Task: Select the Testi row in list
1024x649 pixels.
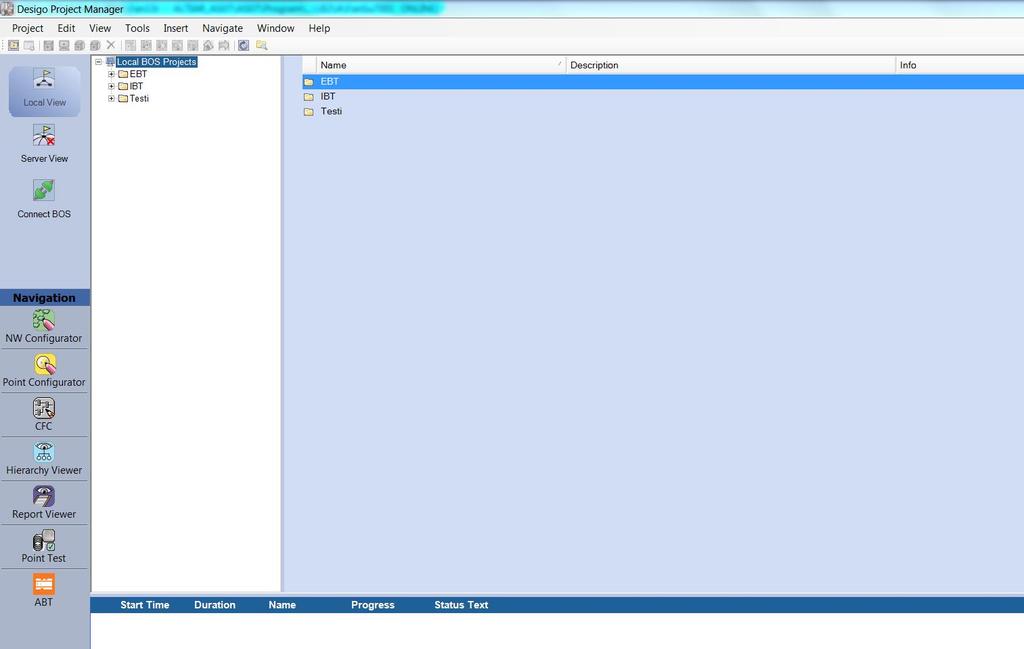Action: point(663,112)
